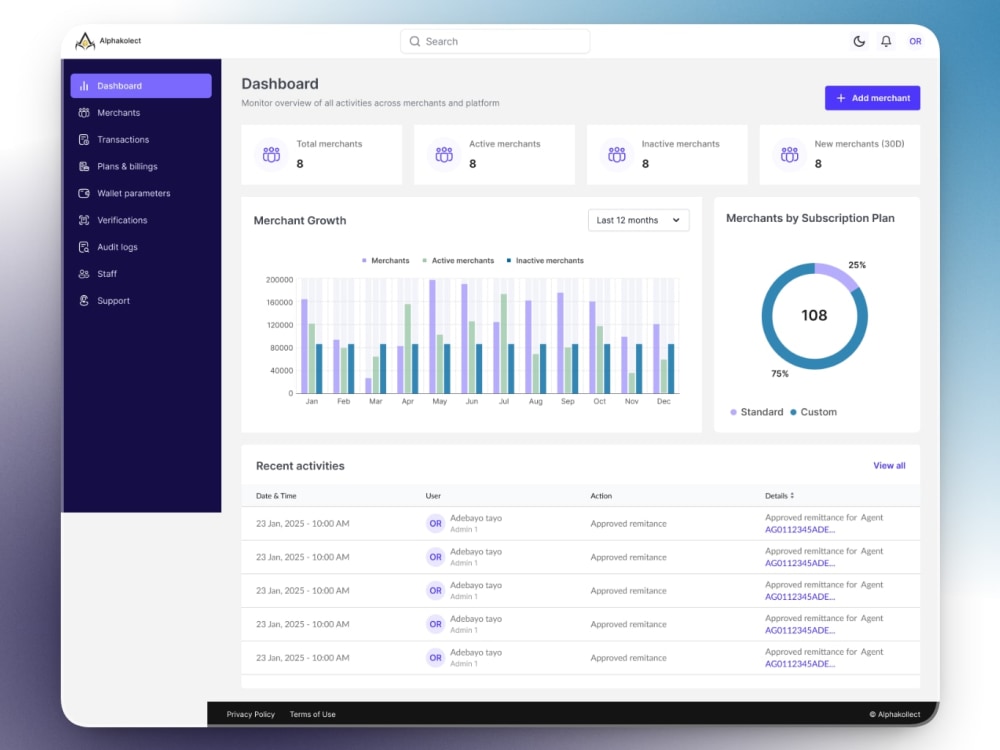This screenshot has width=1000, height=750.
Task: Click the Merchant Growth title
Action: click(x=300, y=221)
